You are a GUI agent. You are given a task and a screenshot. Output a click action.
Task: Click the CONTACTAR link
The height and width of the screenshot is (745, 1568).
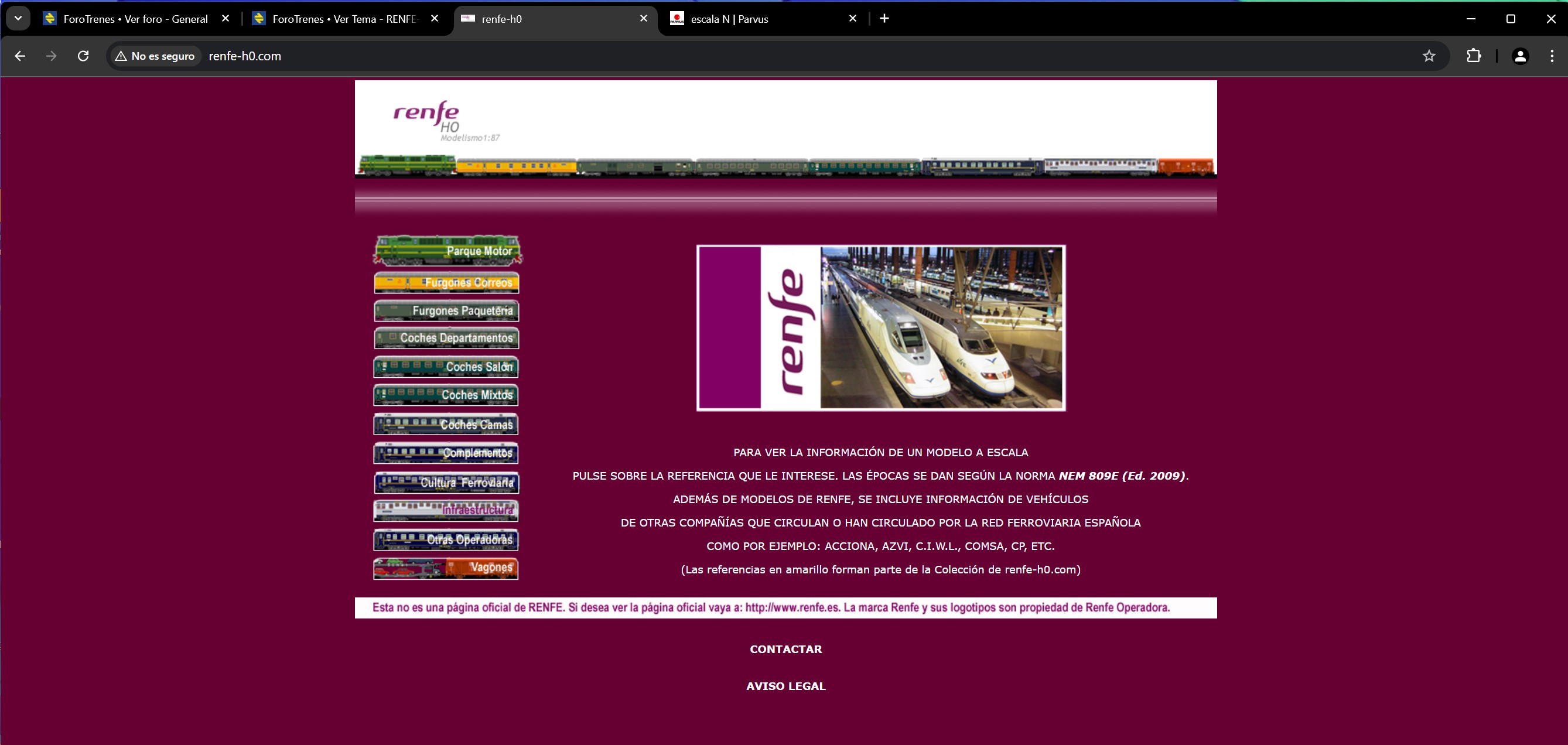[786, 649]
